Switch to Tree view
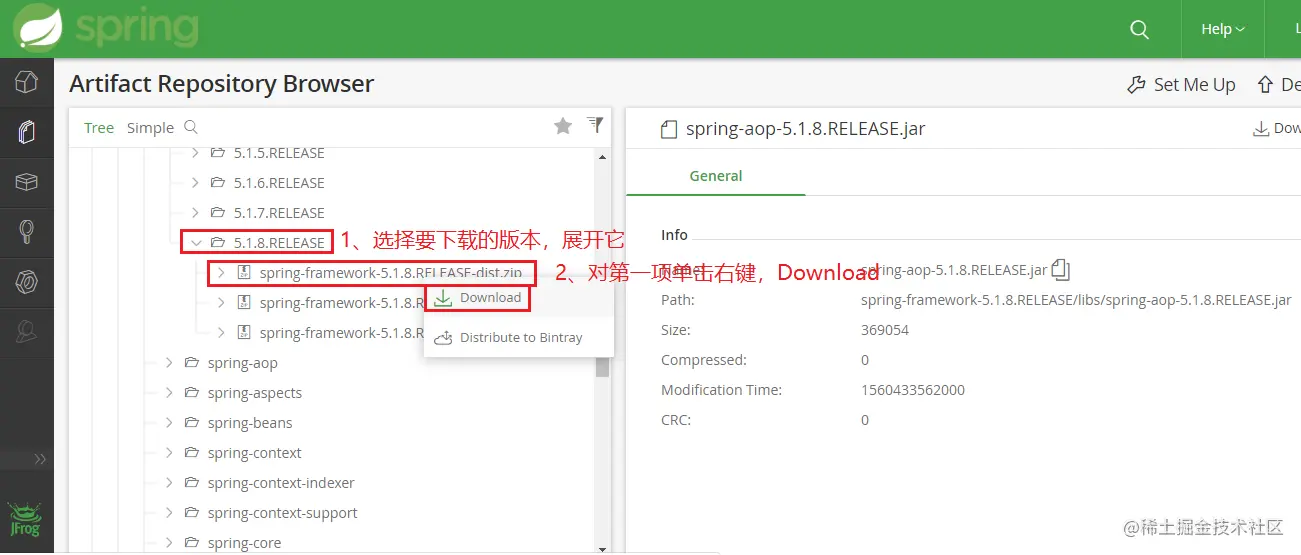 pyautogui.click(x=99, y=128)
